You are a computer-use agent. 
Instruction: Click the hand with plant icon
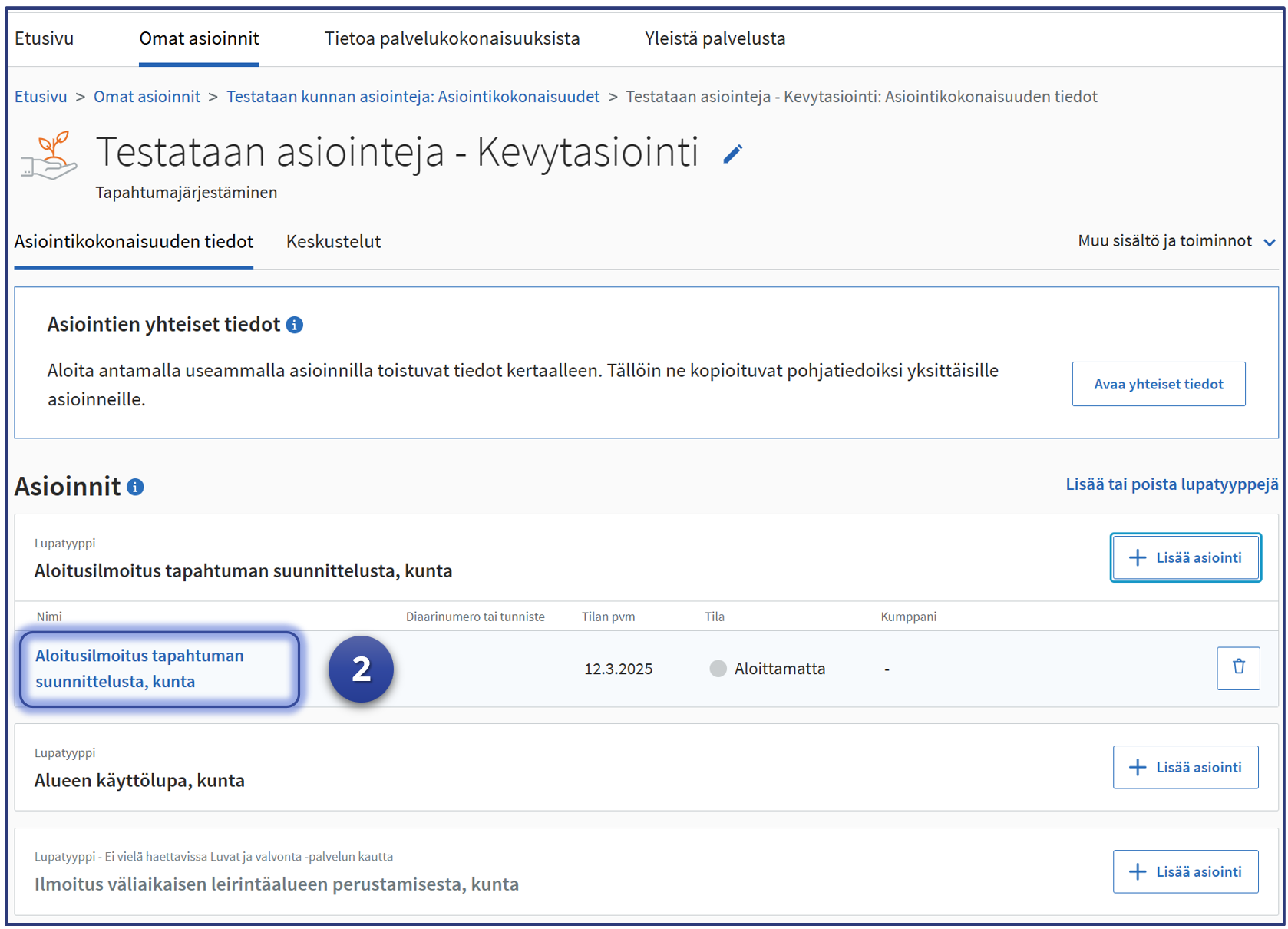(x=50, y=157)
